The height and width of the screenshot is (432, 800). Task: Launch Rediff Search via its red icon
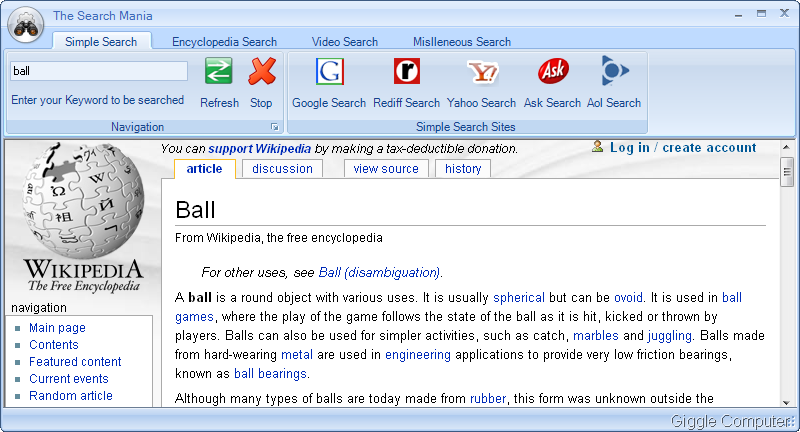click(x=407, y=71)
